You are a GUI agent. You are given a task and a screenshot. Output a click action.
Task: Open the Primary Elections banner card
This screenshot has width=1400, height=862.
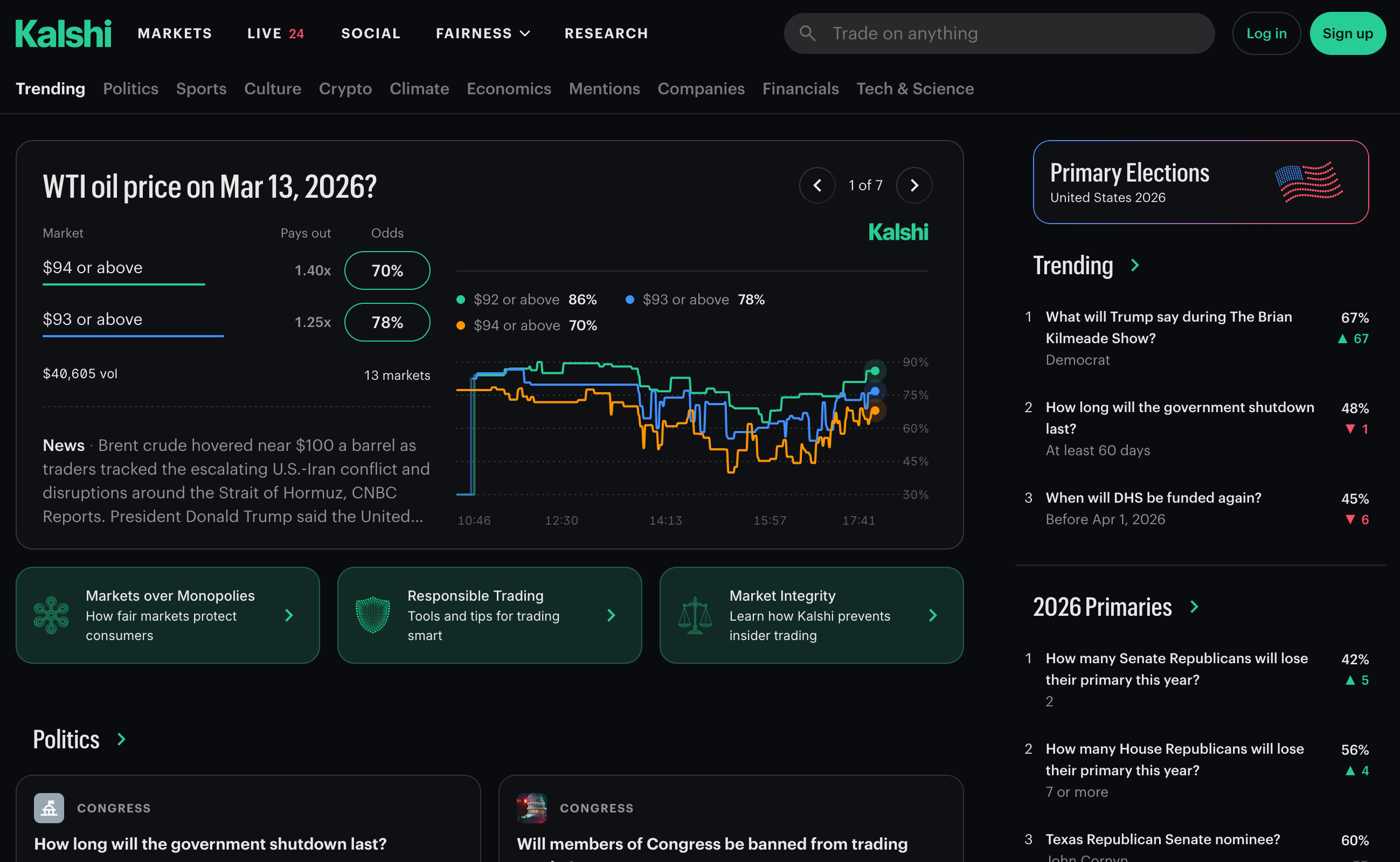pyautogui.click(x=1201, y=183)
